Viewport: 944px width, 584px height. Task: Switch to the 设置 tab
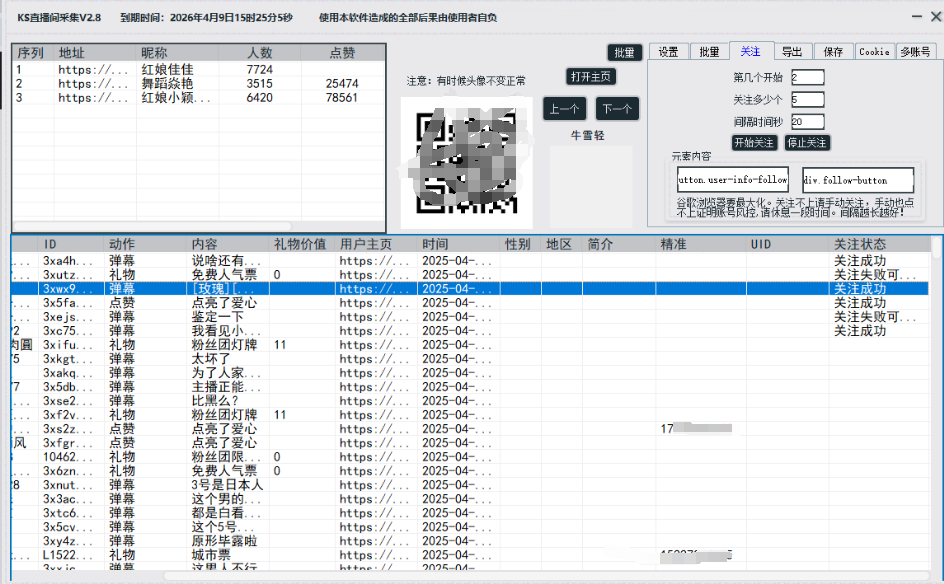pos(668,52)
